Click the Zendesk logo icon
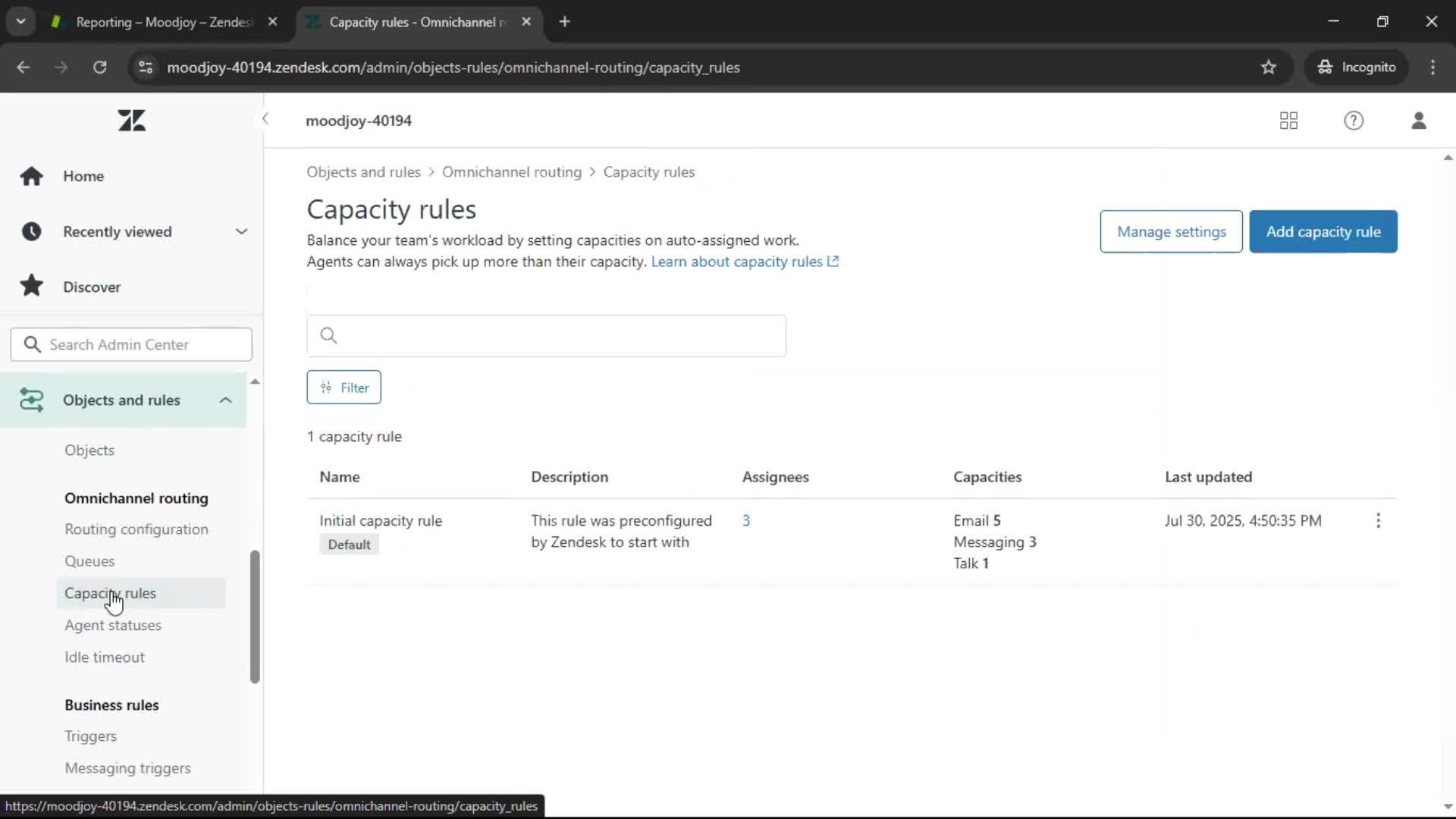This screenshot has height=819, width=1456. [x=131, y=121]
